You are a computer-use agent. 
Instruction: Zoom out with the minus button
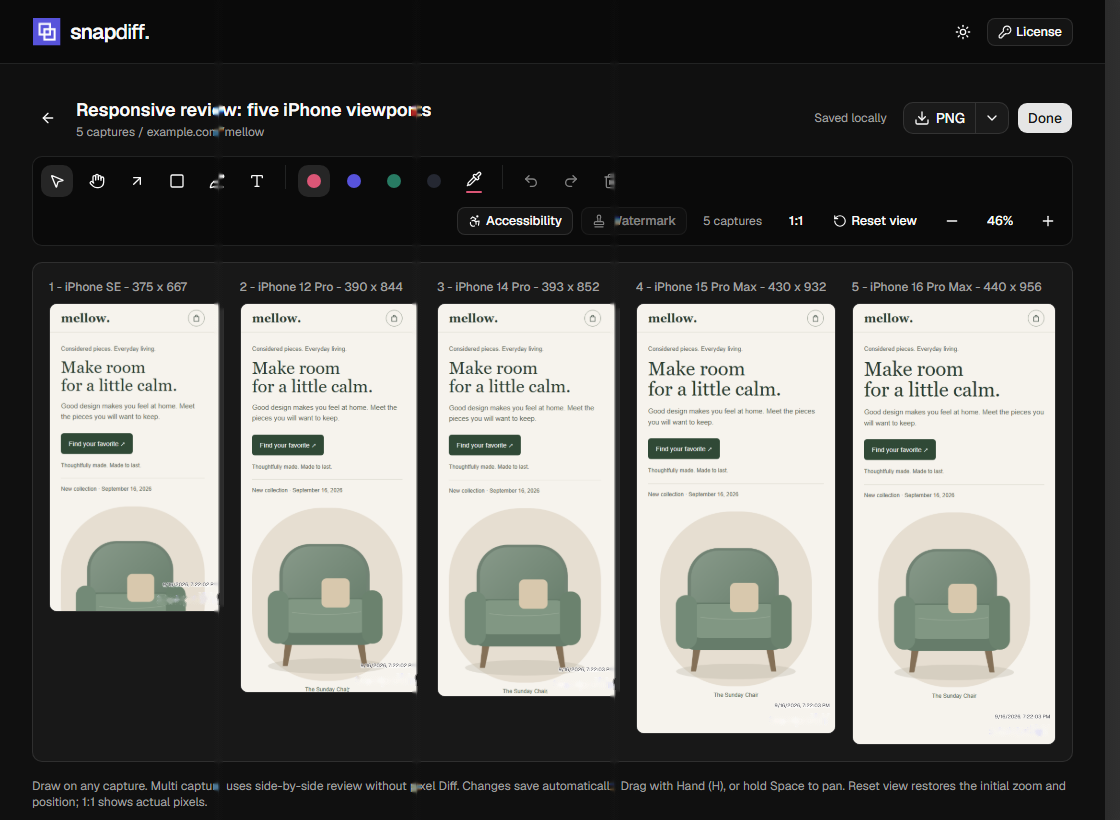pyautogui.click(x=951, y=221)
